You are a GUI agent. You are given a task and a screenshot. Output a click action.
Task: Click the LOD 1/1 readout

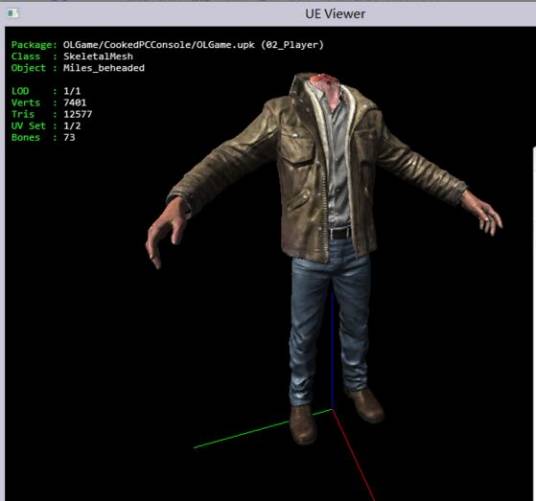pyautogui.click(x=72, y=91)
